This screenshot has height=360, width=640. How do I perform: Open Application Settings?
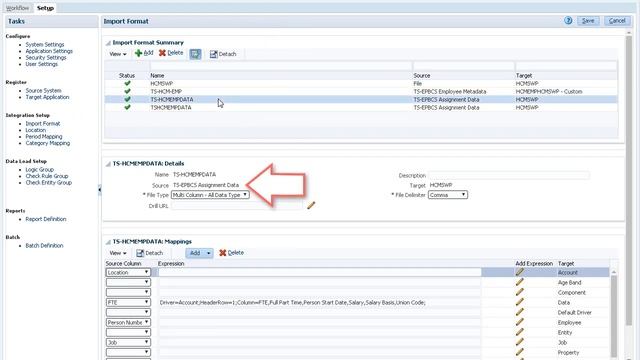[x=49, y=51]
